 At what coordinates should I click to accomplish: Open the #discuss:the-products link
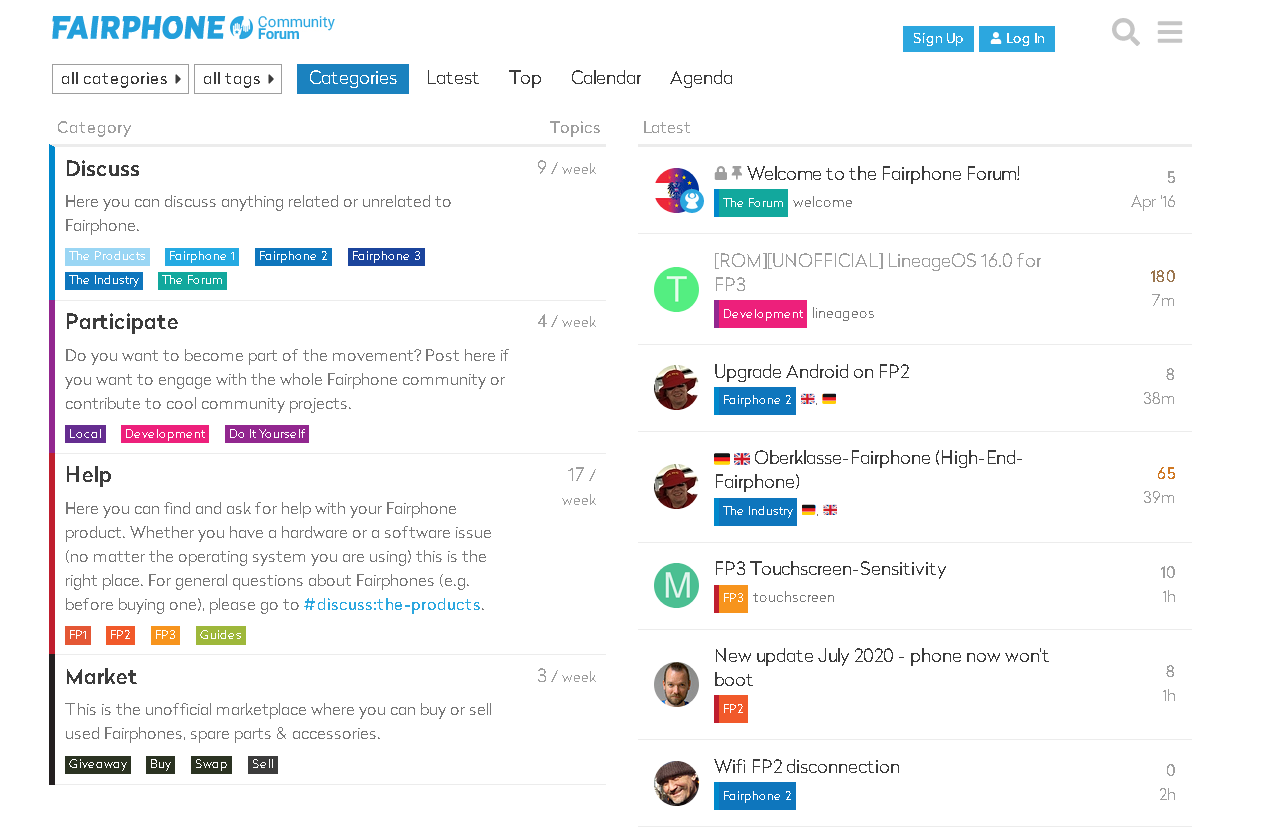[x=392, y=605]
